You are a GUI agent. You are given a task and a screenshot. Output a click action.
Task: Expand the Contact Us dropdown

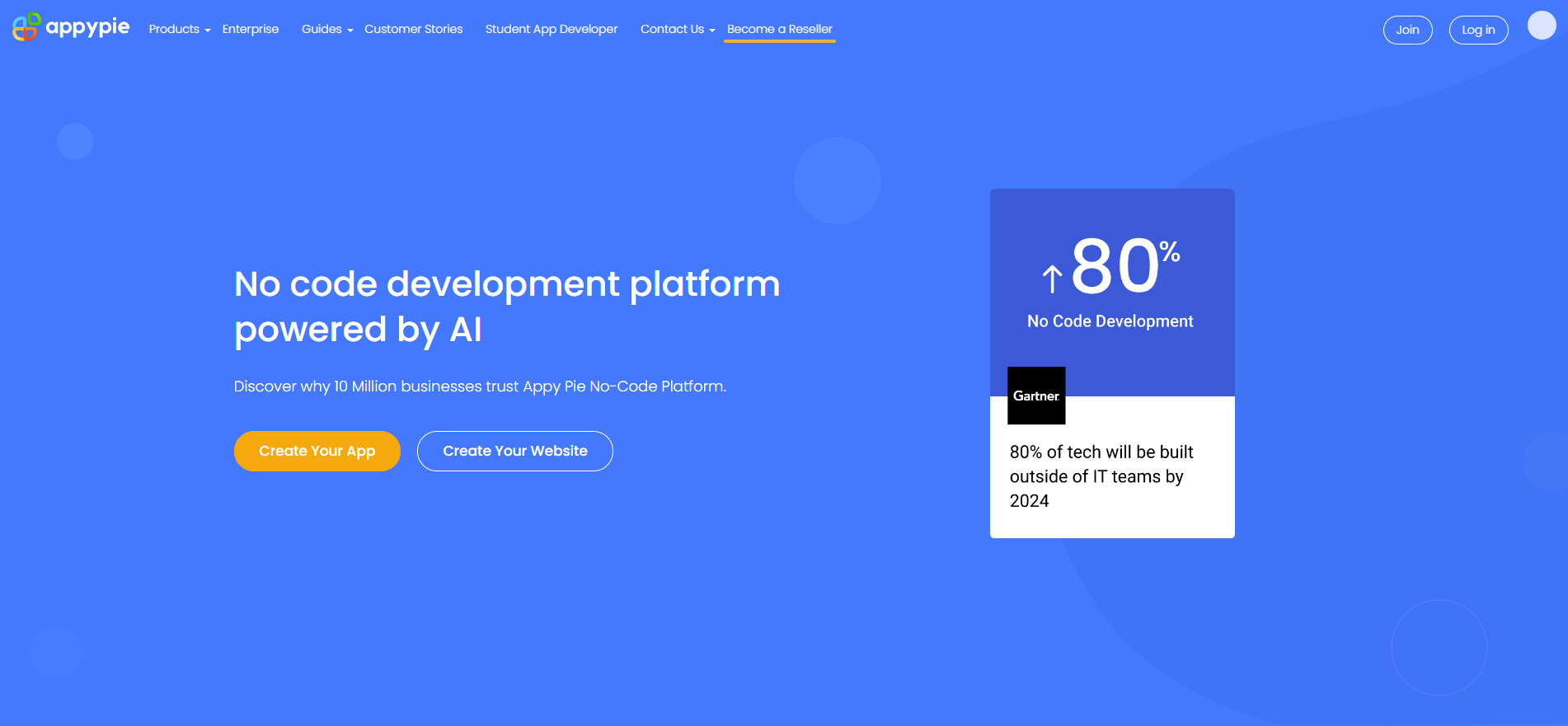point(678,29)
